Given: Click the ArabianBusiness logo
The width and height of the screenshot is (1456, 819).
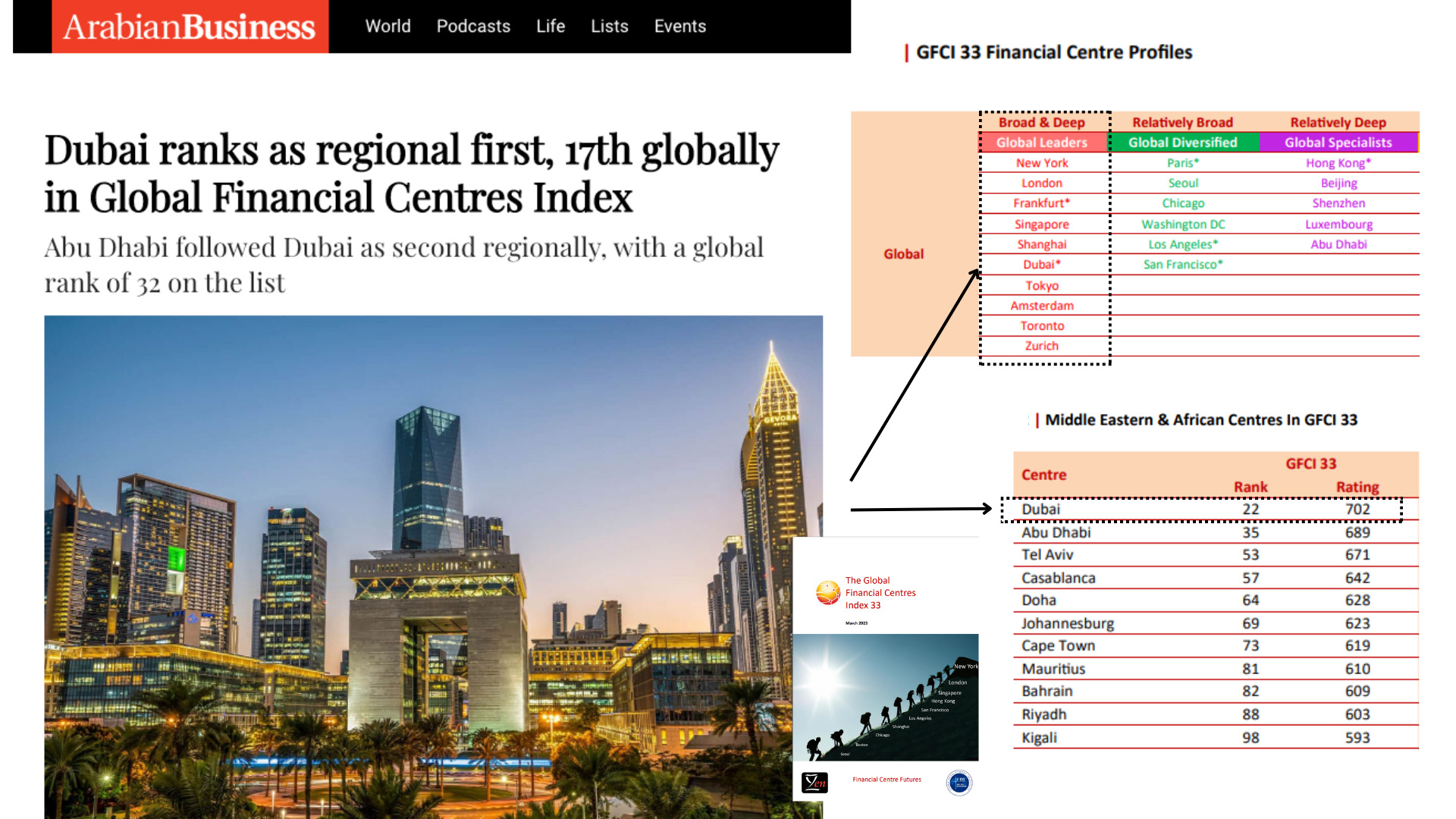Looking at the screenshot, I should coord(190,27).
